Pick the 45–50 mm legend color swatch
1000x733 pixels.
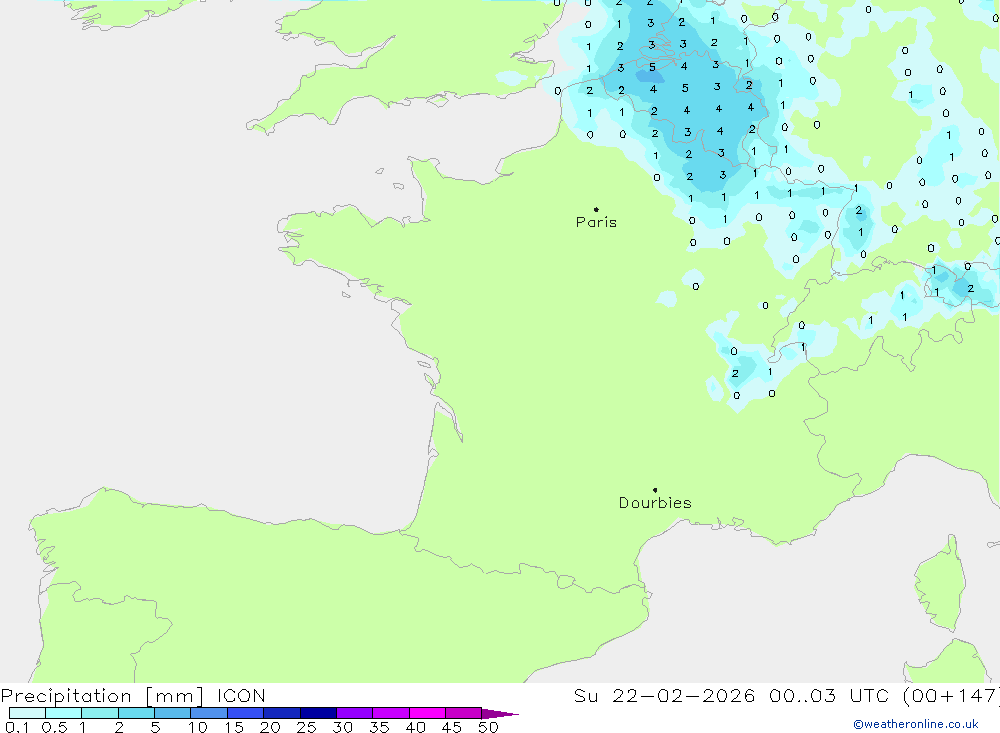coord(464,713)
